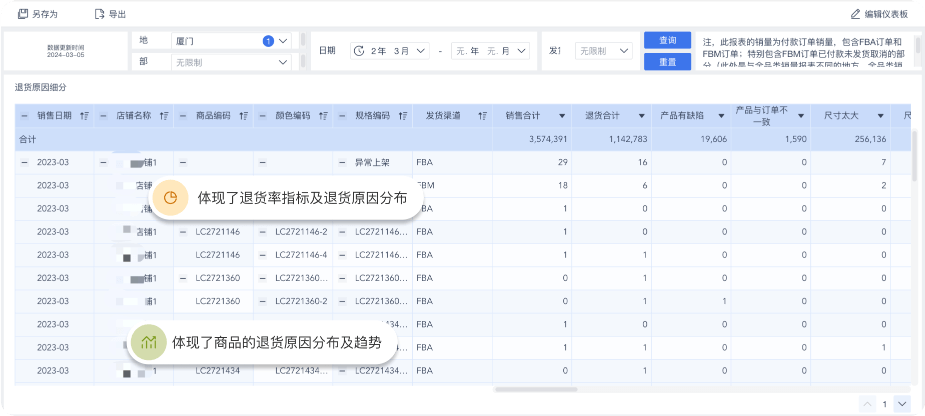Click the 导出 export icon

click(x=98, y=14)
